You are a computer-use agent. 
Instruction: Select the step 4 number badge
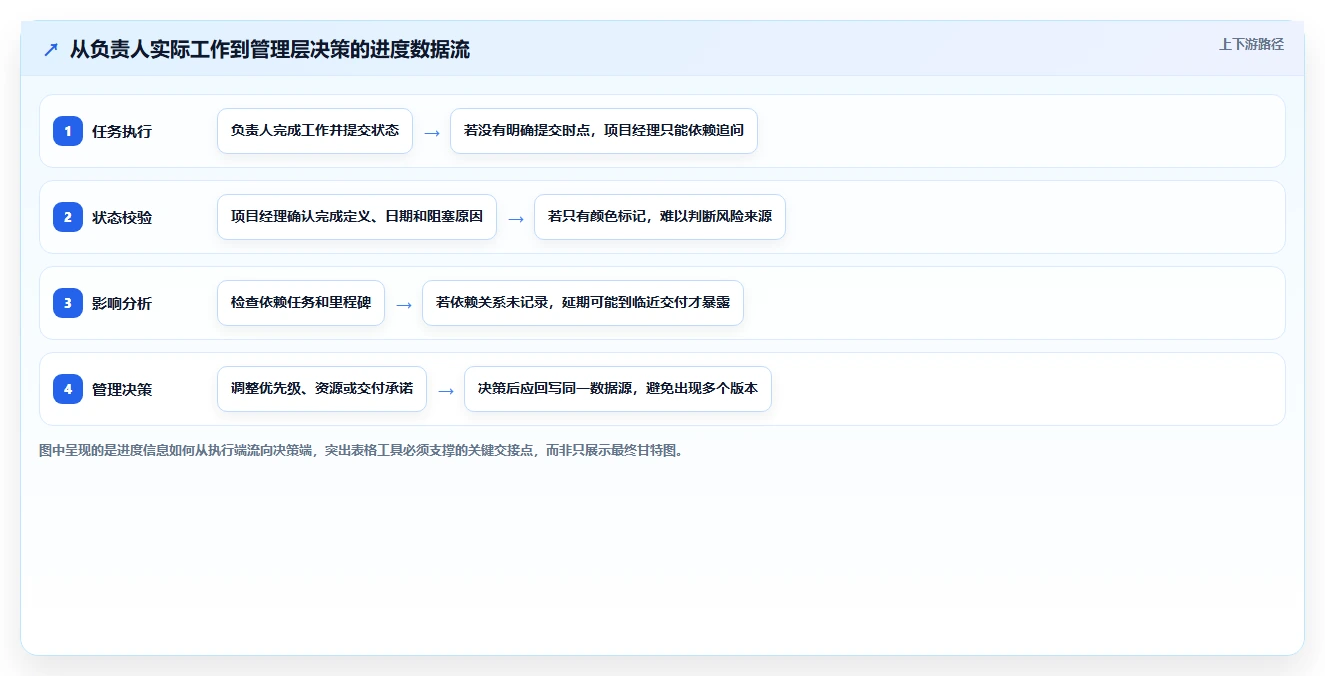(68, 389)
